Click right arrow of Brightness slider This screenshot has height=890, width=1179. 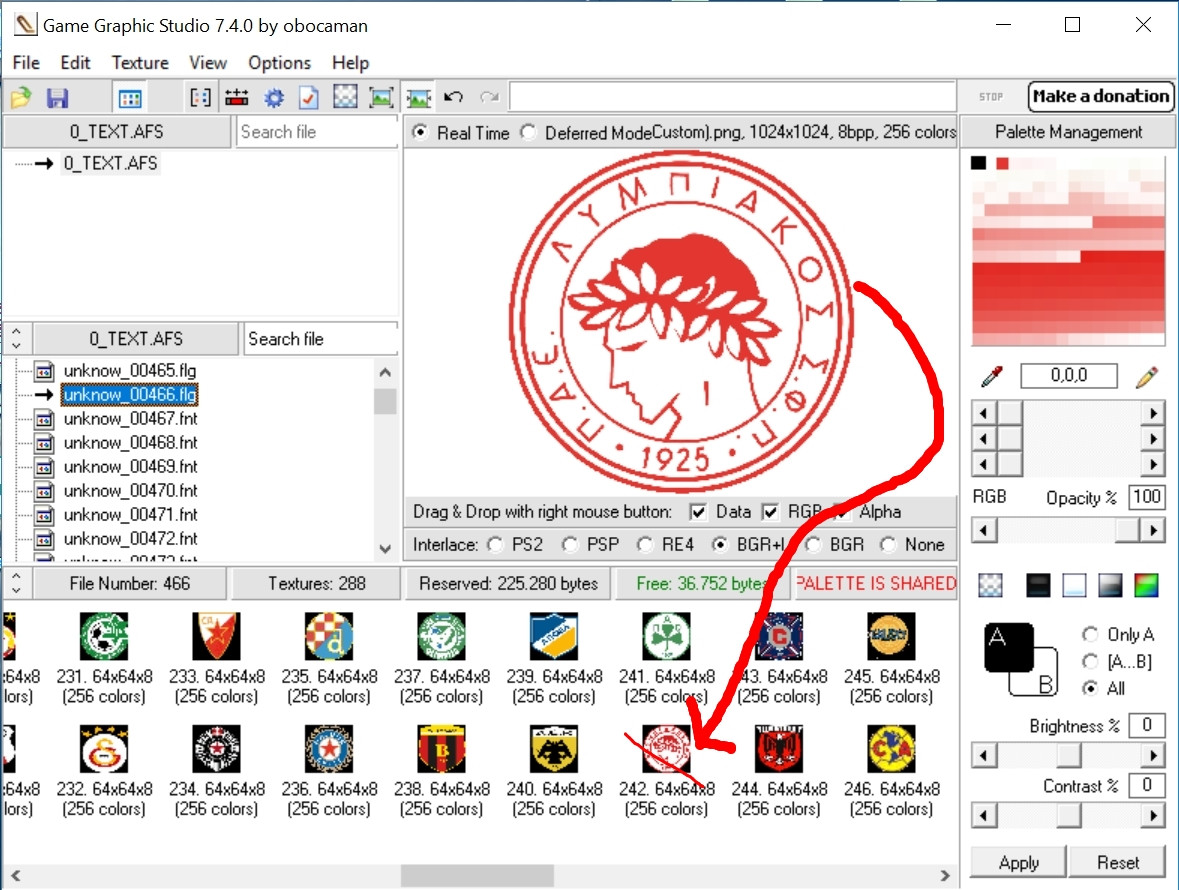click(x=1153, y=754)
